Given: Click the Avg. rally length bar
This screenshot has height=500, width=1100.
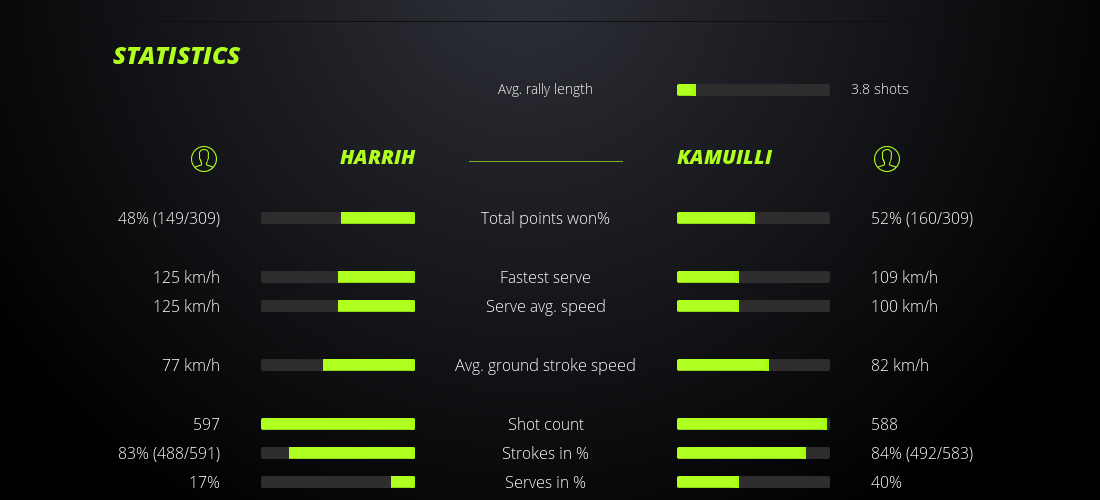Looking at the screenshot, I should 753,90.
